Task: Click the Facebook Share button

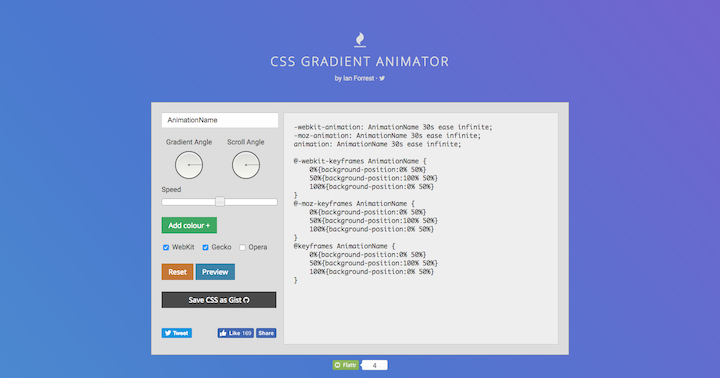Action: point(266,333)
